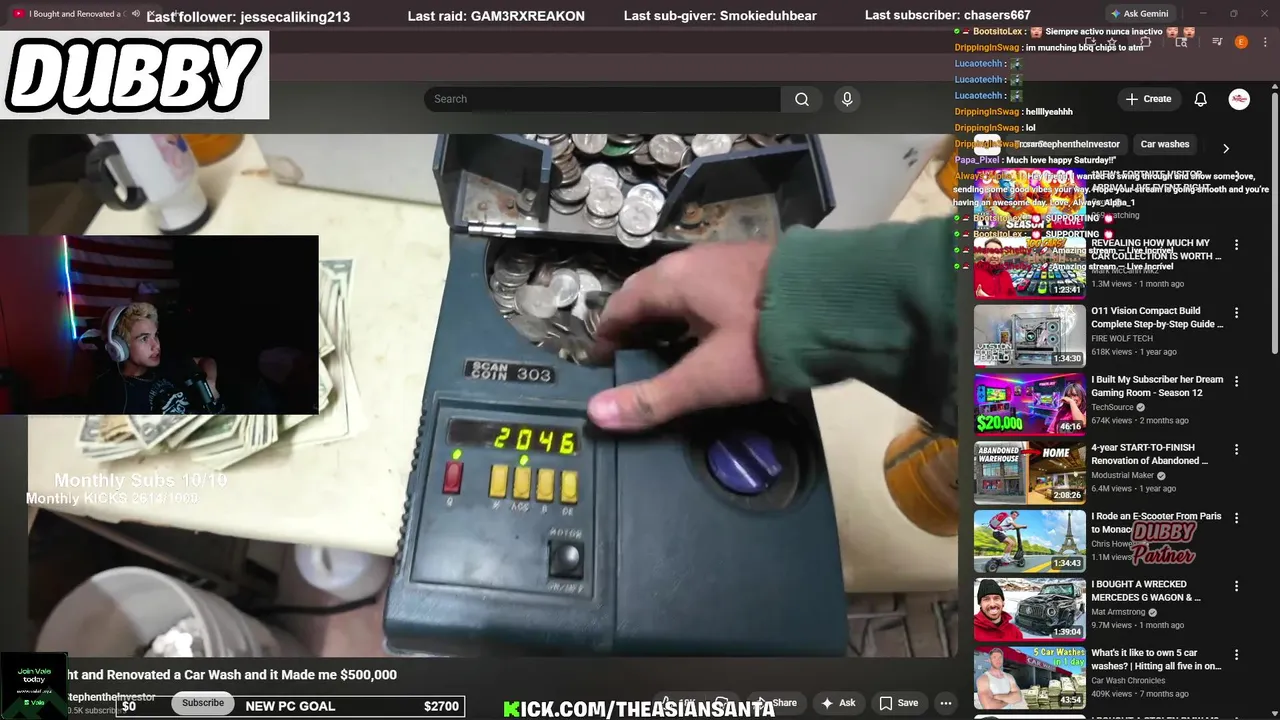Start voice search with the microphone icon

click(x=847, y=99)
